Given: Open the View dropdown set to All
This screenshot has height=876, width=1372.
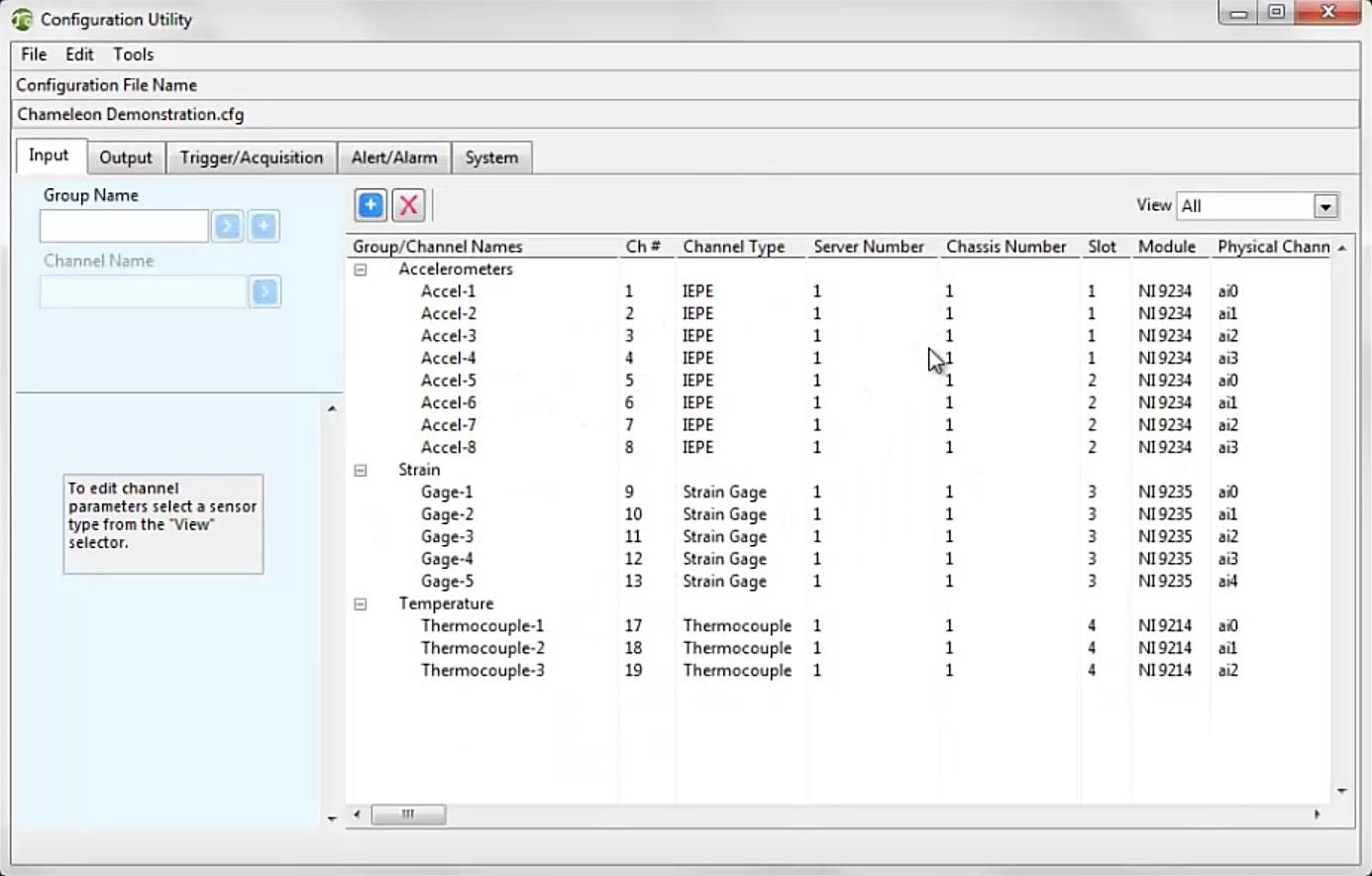Looking at the screenshot, I should tap(1325, 206).
